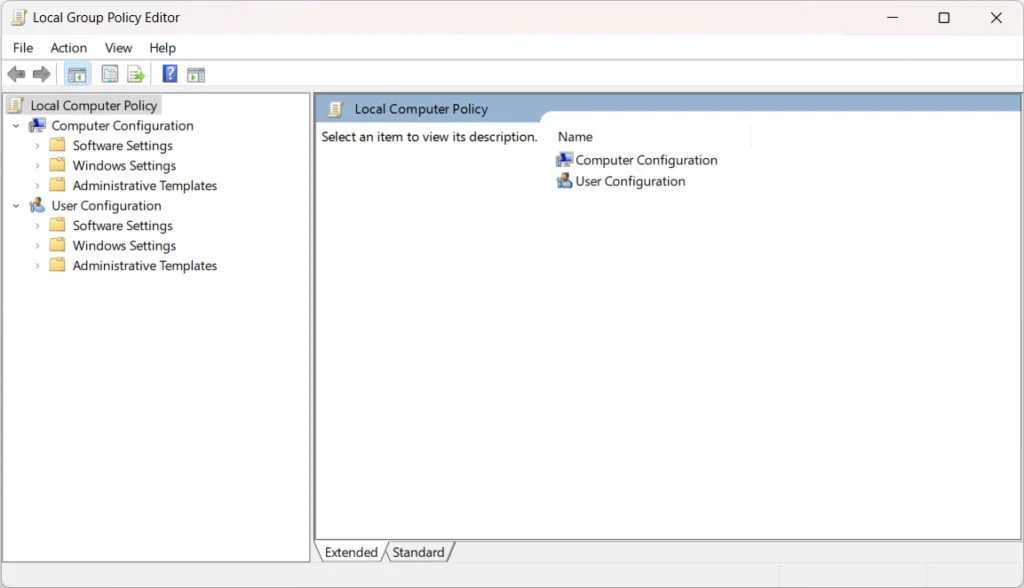Select Windows Settings label under Computer Configuration
The image size is (1024, 588).
coord(124,166)
